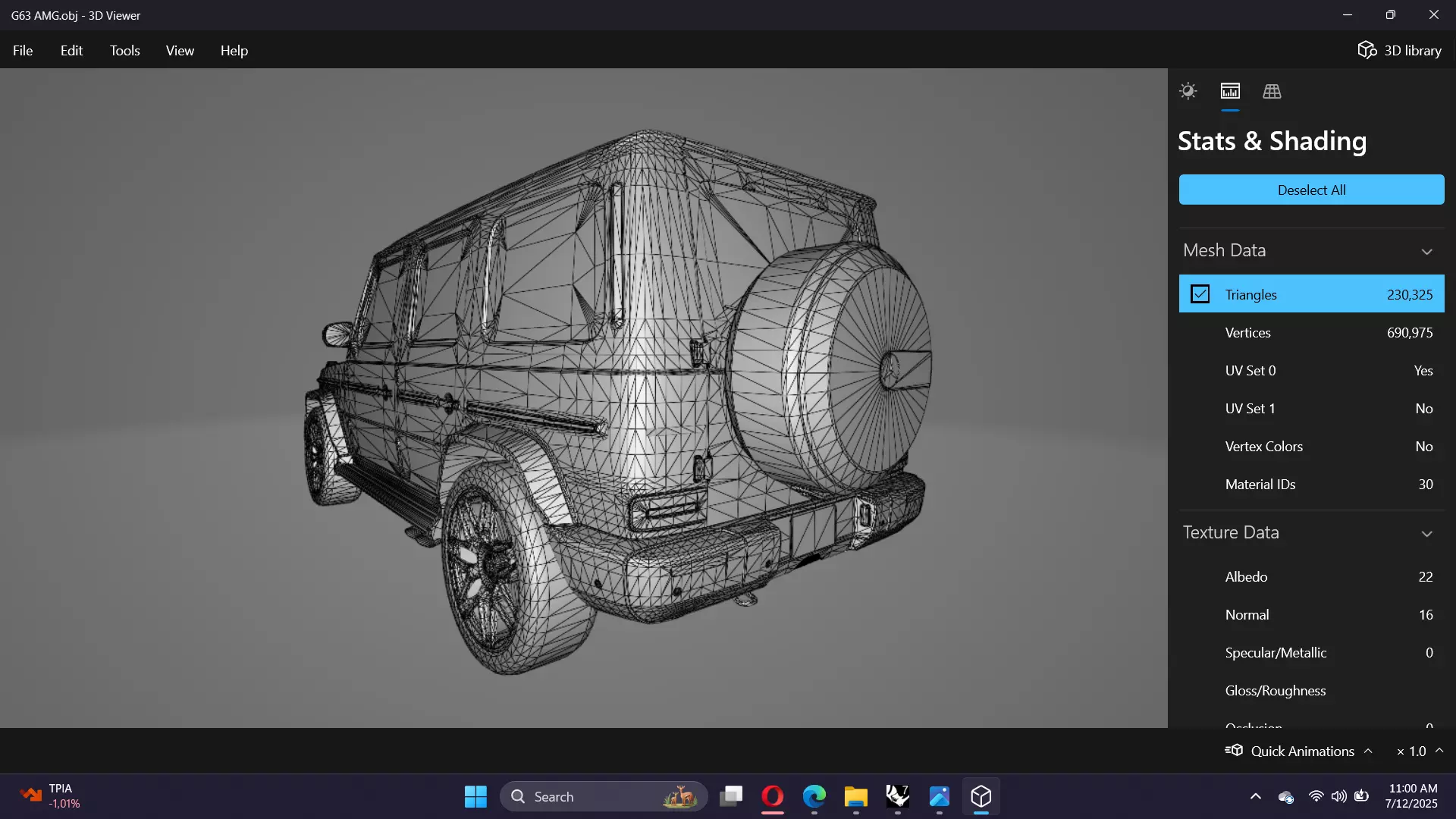Open Wi-Fi network settings tray icon
Screen dimensions: 1456x819
[x=1316, y=796]
